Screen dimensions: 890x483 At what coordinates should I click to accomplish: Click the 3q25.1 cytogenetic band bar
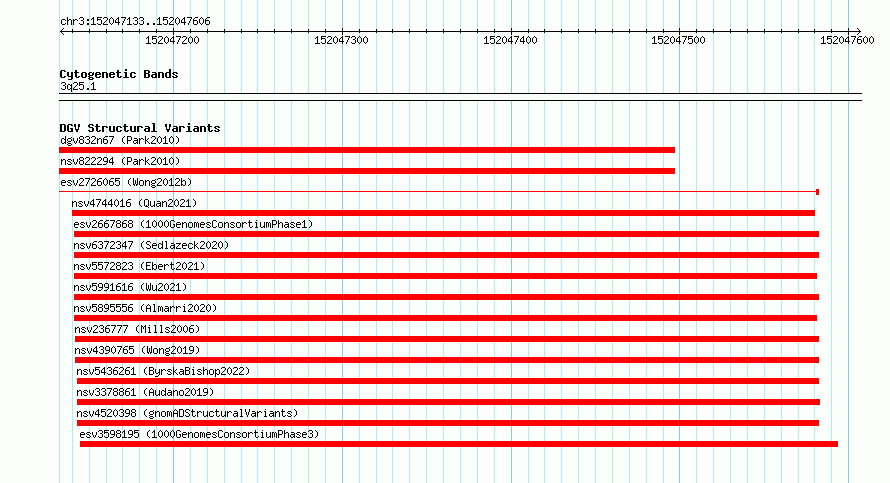(x=460, y=97)
